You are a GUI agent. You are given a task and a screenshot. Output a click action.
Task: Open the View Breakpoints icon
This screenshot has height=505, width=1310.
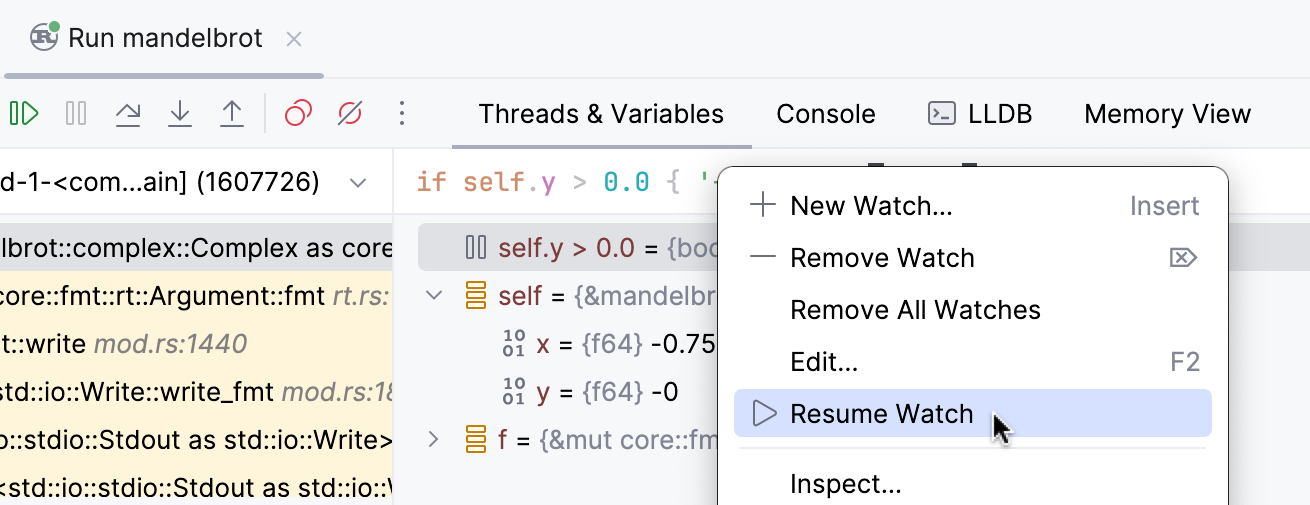click(298, 114)
